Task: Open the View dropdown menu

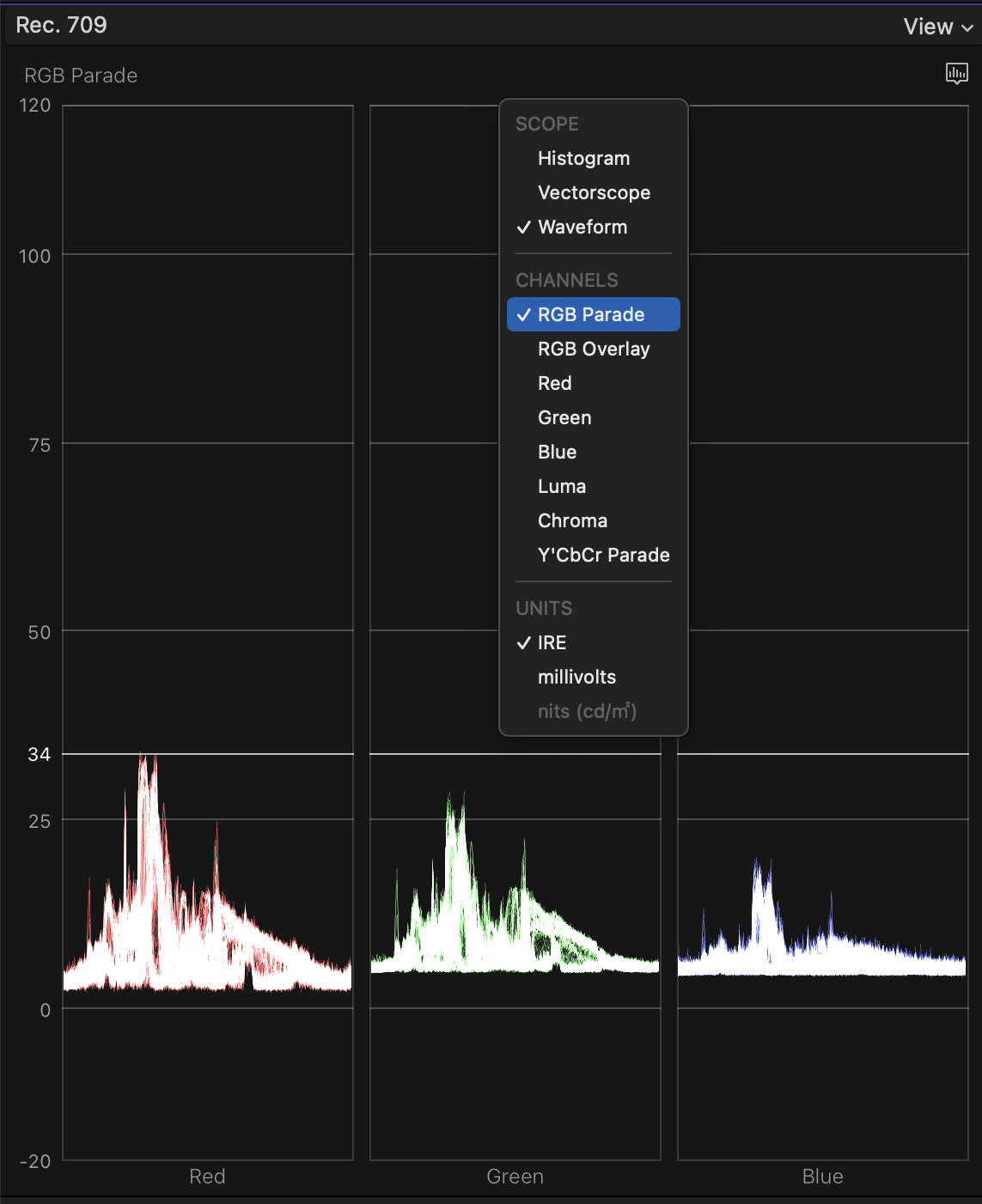Action: [x=938, y=27]
